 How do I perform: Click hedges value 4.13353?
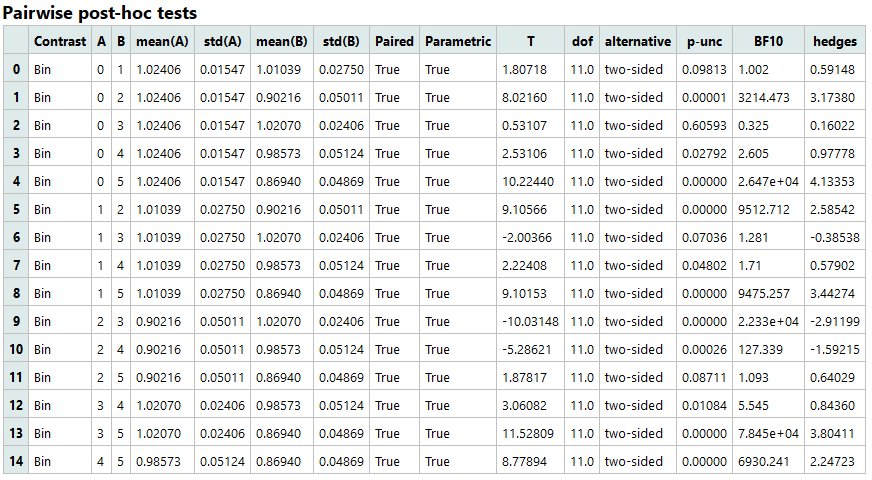pyautogui.click(x=832, y=181)
